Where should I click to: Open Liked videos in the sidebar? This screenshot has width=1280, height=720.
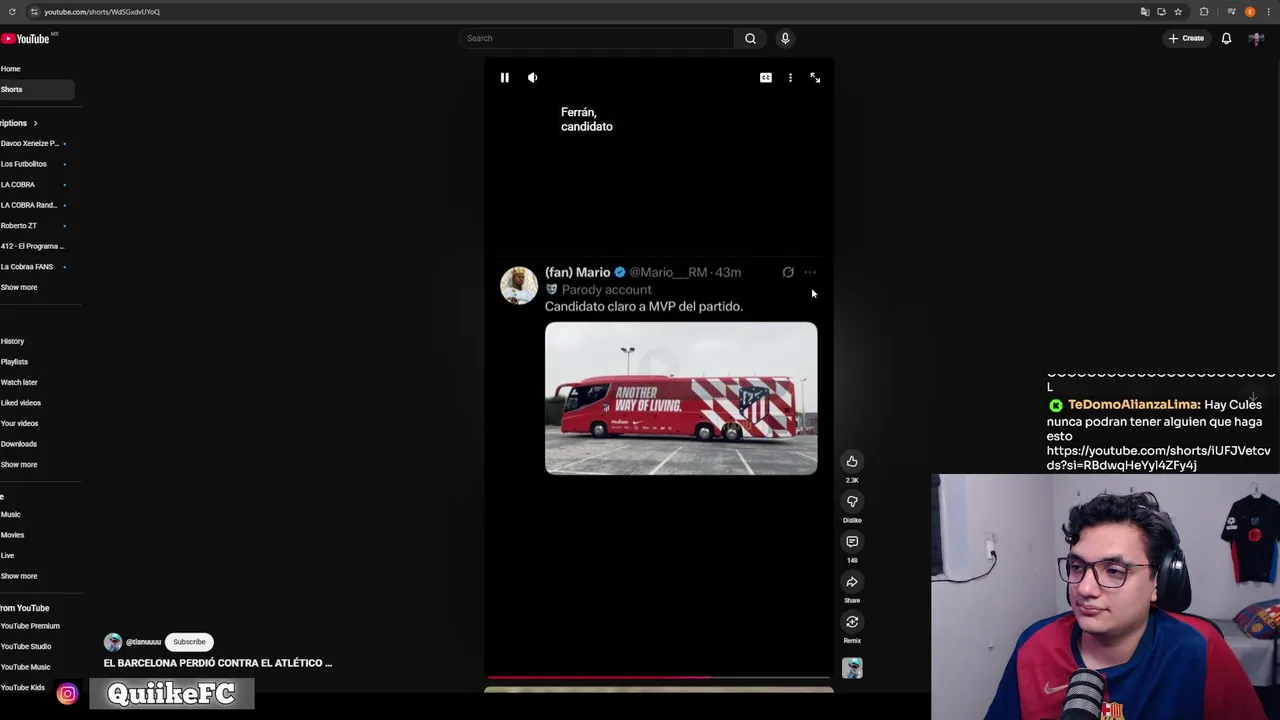pyautogui.click(x=21, y=402)
